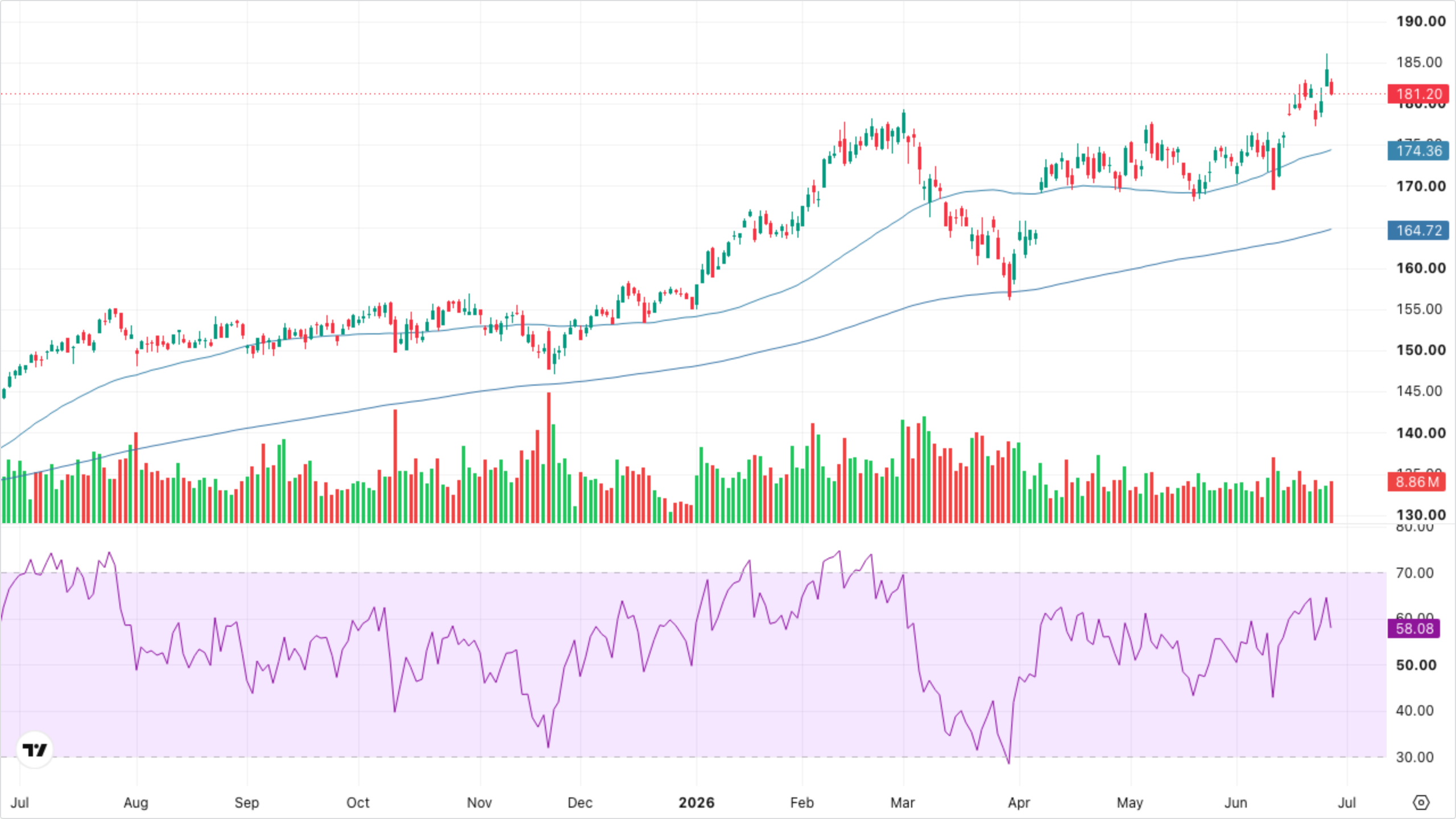Select the tall red volume bar in mid-October
Image resolution: width=1456 pixels, height=819 pixels.
395,466
